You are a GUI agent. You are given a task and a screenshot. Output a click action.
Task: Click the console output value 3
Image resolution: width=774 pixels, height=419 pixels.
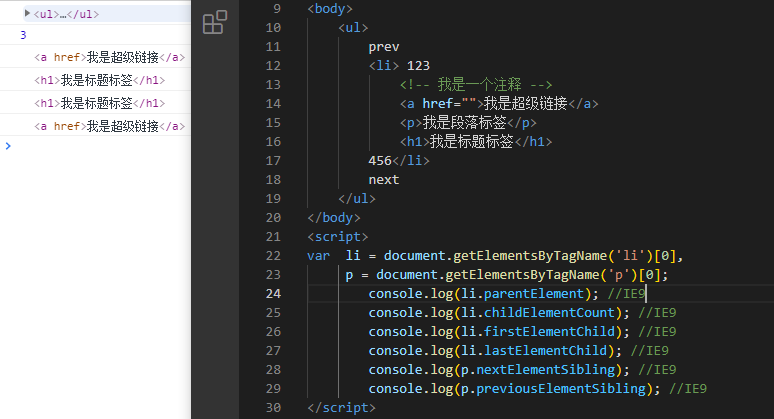pyautogui.click(x=23, y=35)
